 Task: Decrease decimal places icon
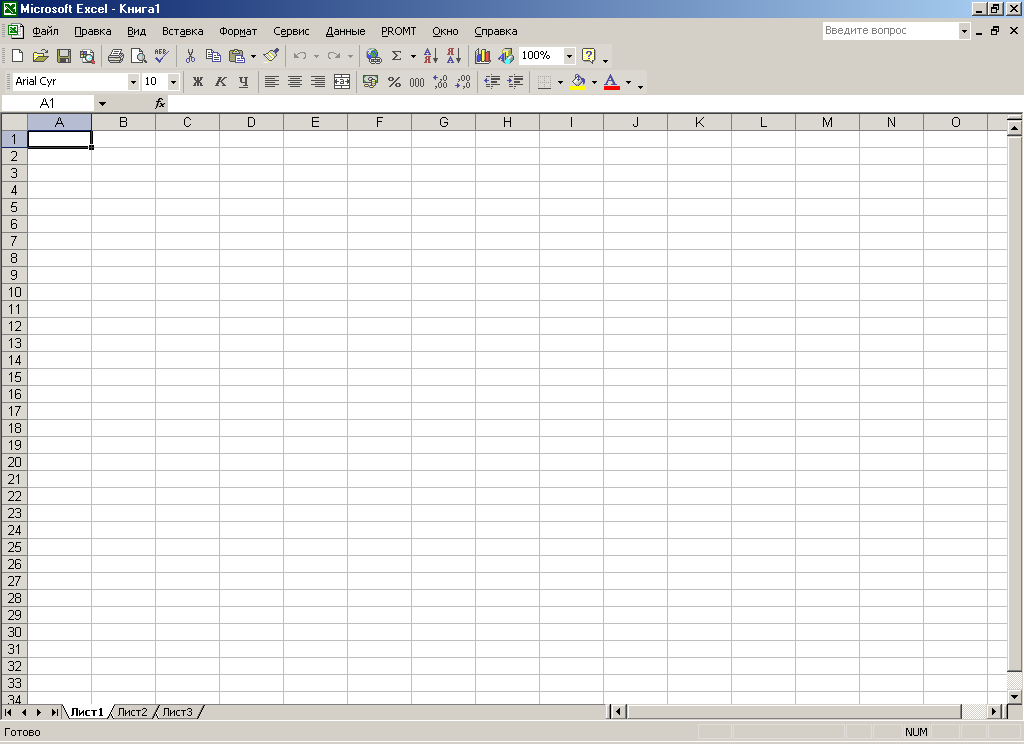tap(463, 82)
